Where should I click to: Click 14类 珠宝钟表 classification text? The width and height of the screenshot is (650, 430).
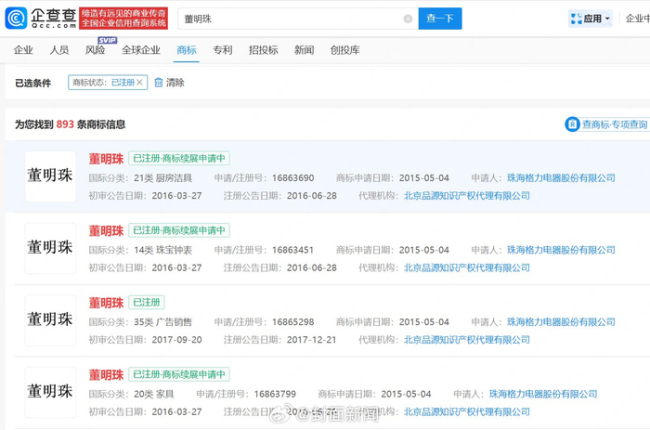tap(163, 250)
